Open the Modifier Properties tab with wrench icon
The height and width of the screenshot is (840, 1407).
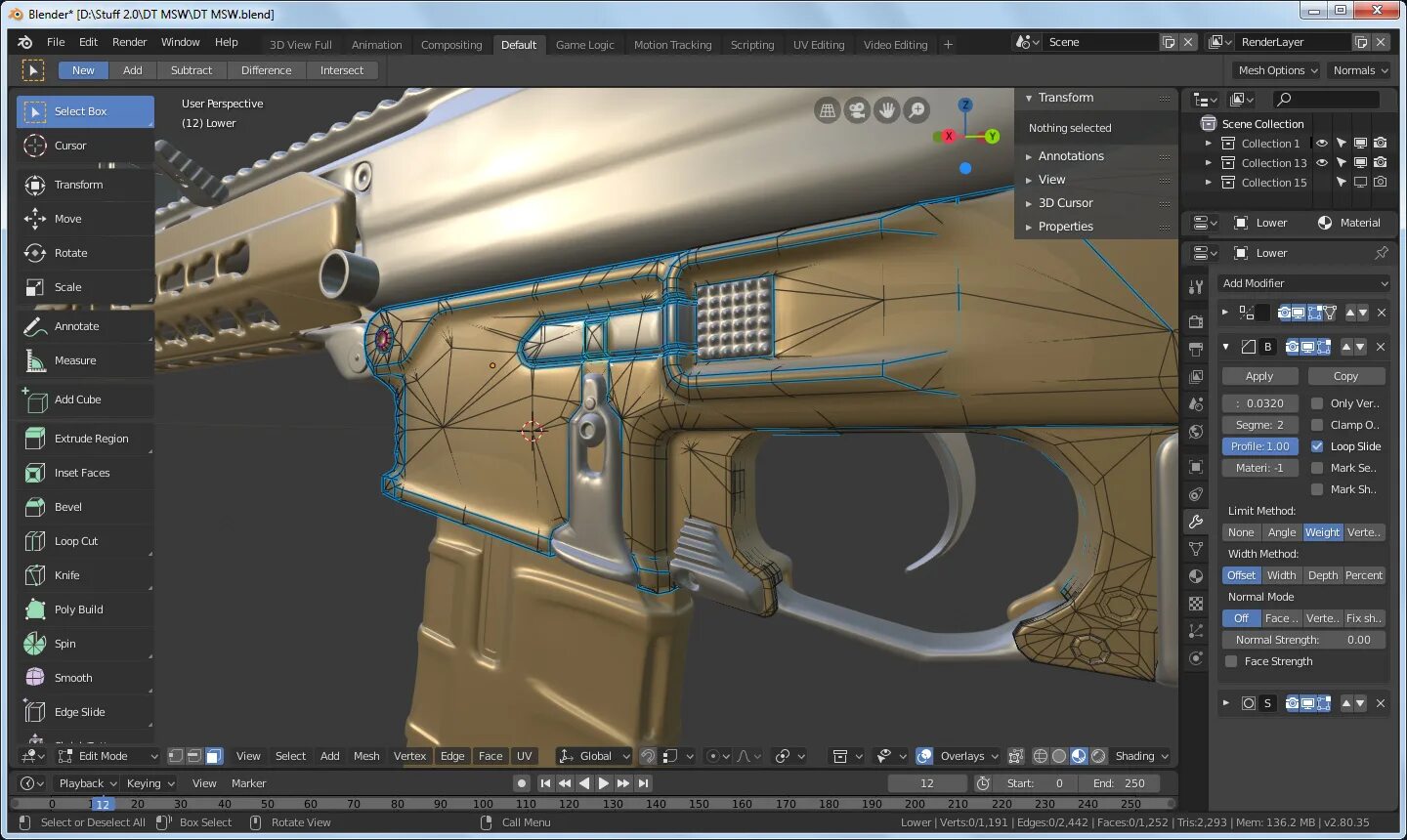pyautogui.click(x=1194, y=521)
